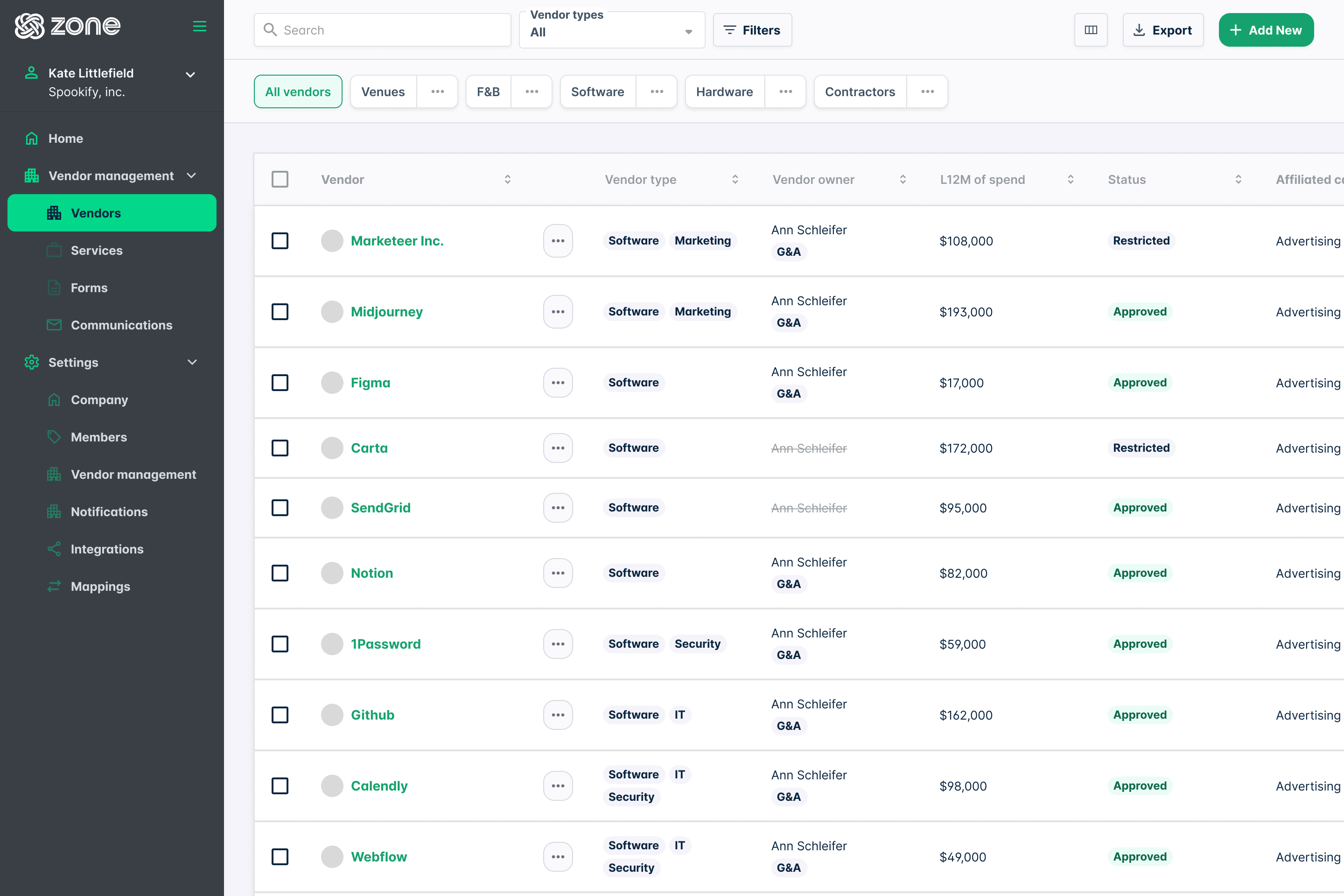Focus the Search input field
This screenshot has height=896, width=1344.
(x=382, y=30)
